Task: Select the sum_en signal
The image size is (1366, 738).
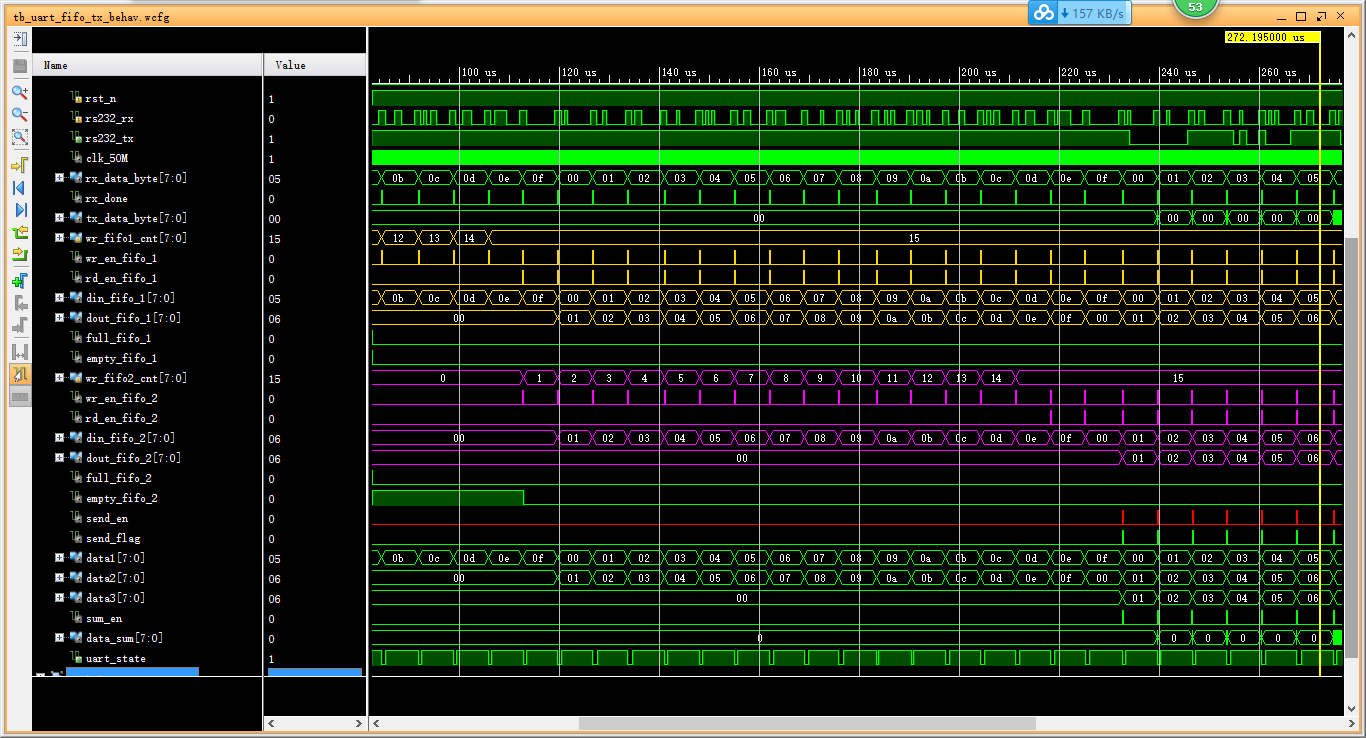Action: tap(103, 619)
